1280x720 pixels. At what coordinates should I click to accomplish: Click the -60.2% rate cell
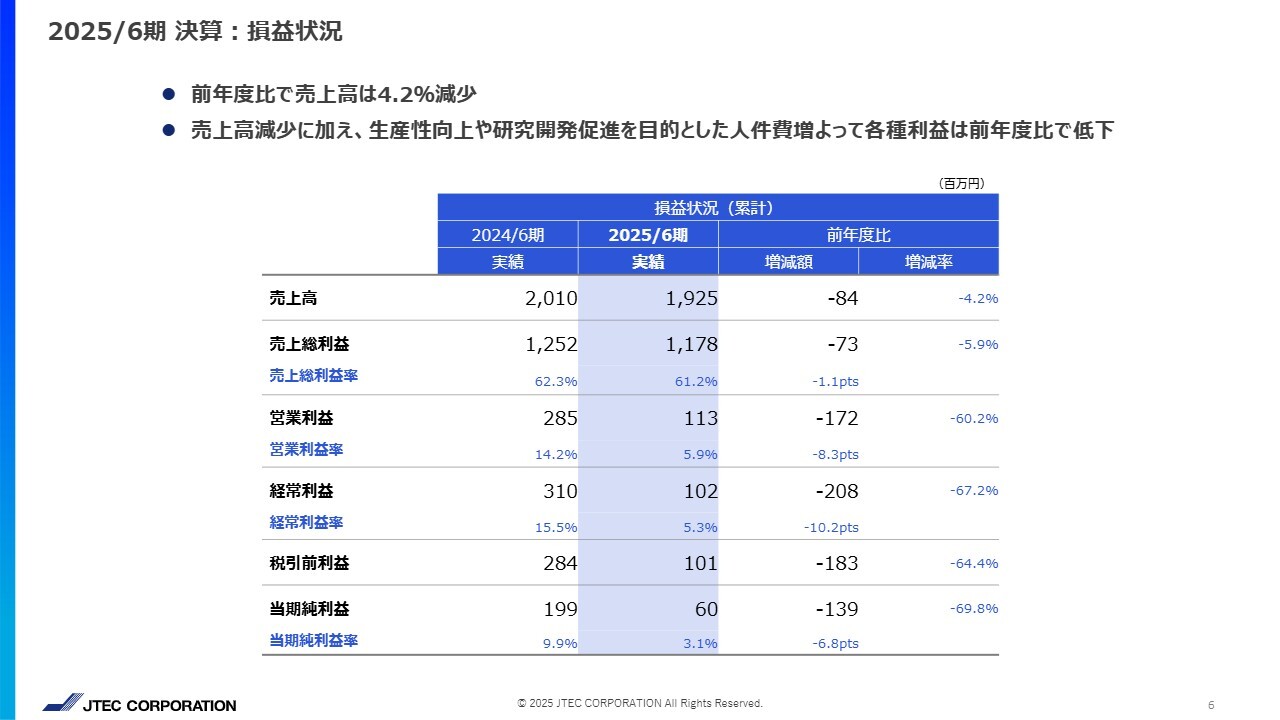coord(974,418)
